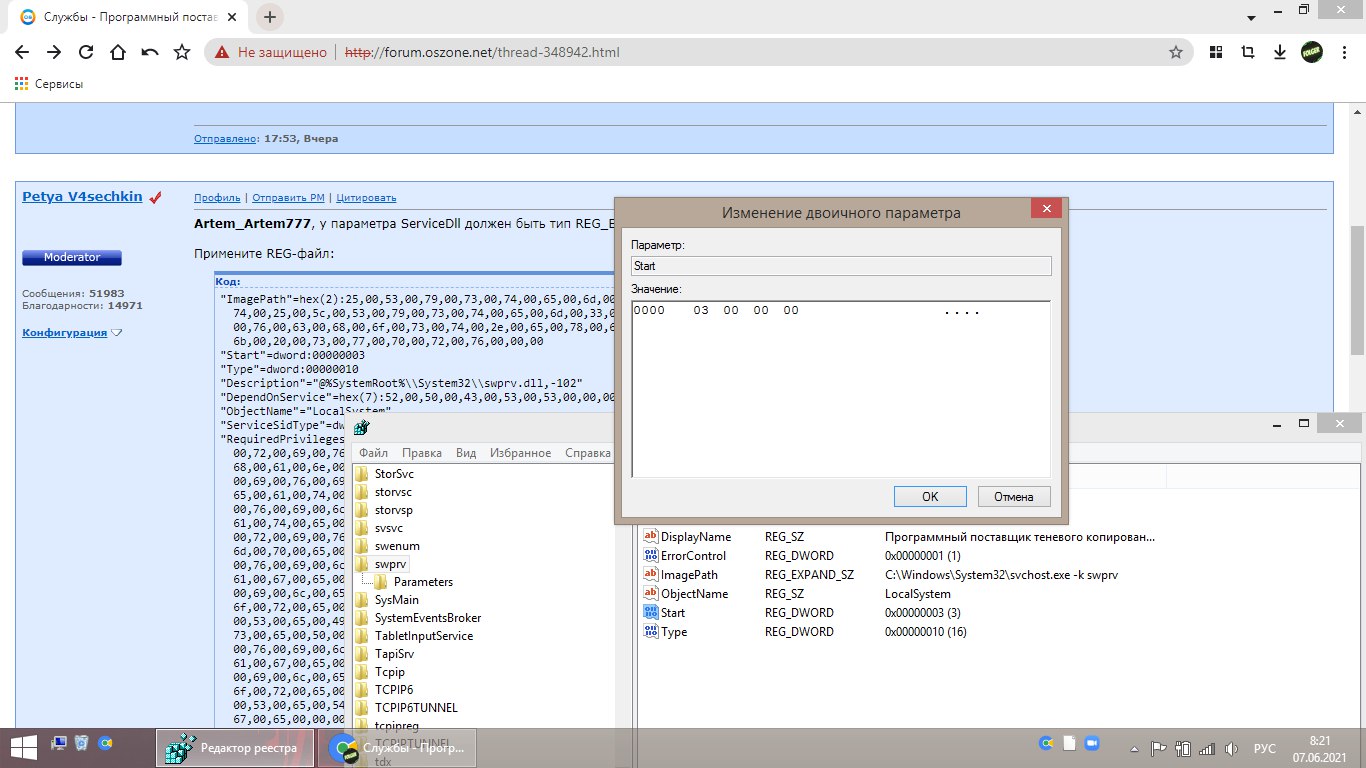Click the screenshot crop icon in toolbar
This screenshot has width=1366, height=768.
(x=1248, y=52)
